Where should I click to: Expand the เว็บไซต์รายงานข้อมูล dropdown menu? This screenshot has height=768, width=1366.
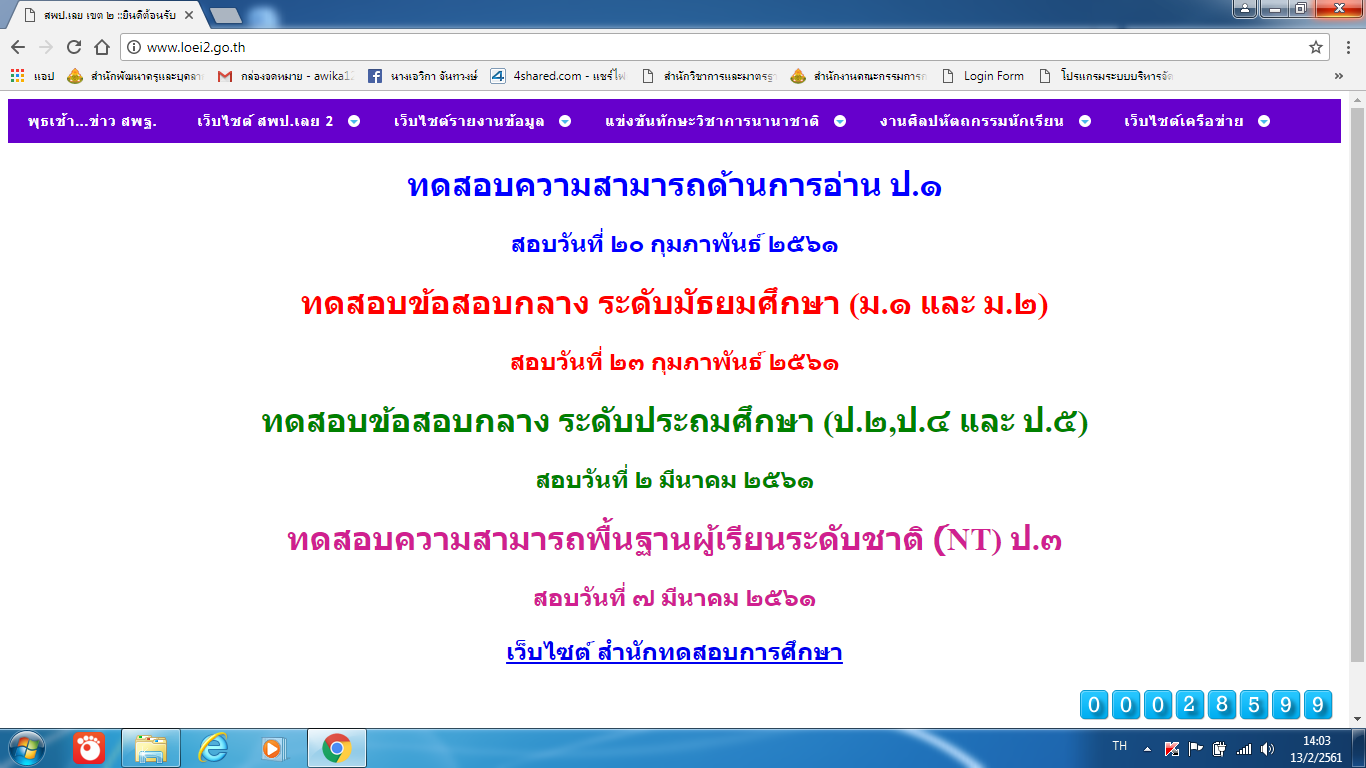click(481, 121)
